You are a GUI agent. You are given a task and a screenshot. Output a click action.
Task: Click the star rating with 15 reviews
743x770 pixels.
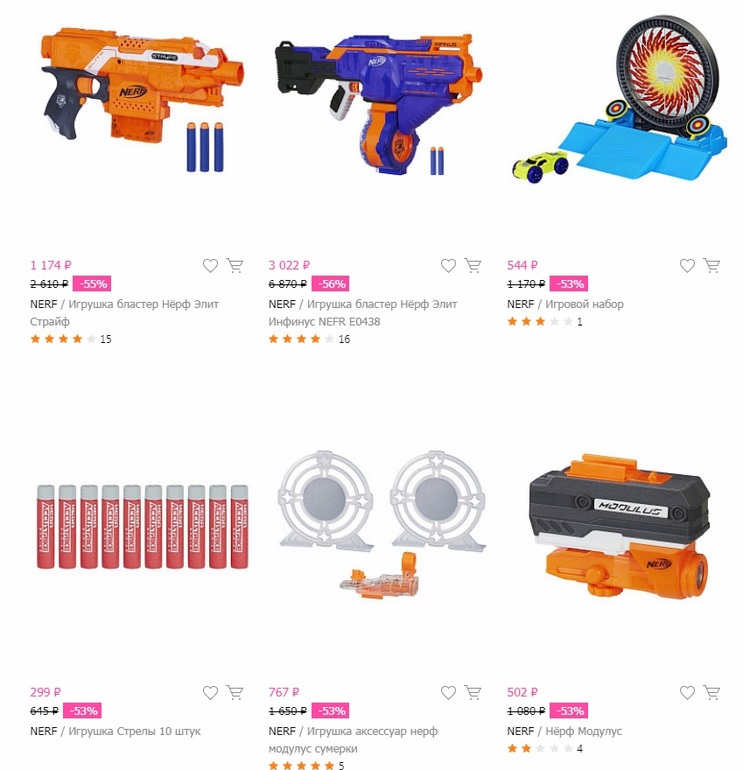coord(71,339)
